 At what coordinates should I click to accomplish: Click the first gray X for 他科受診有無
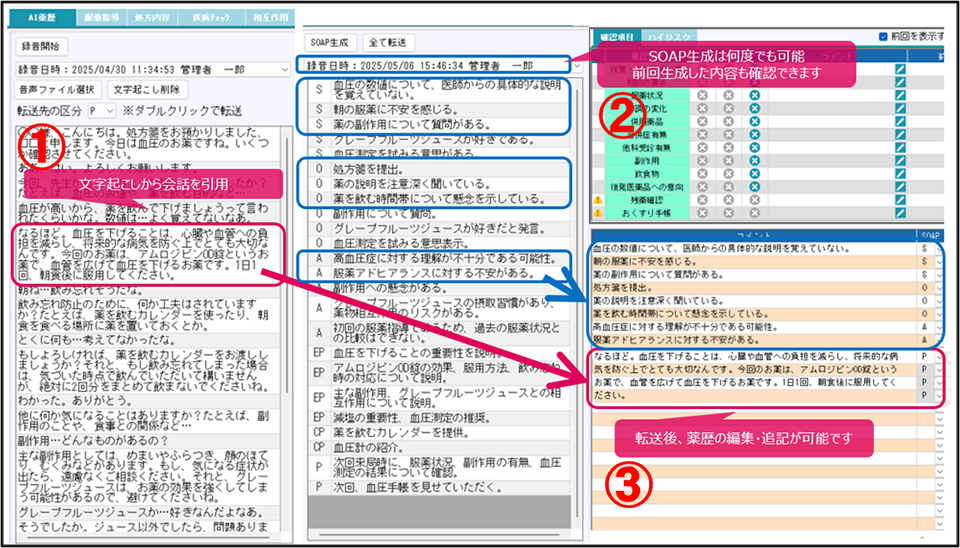[703, 146]
